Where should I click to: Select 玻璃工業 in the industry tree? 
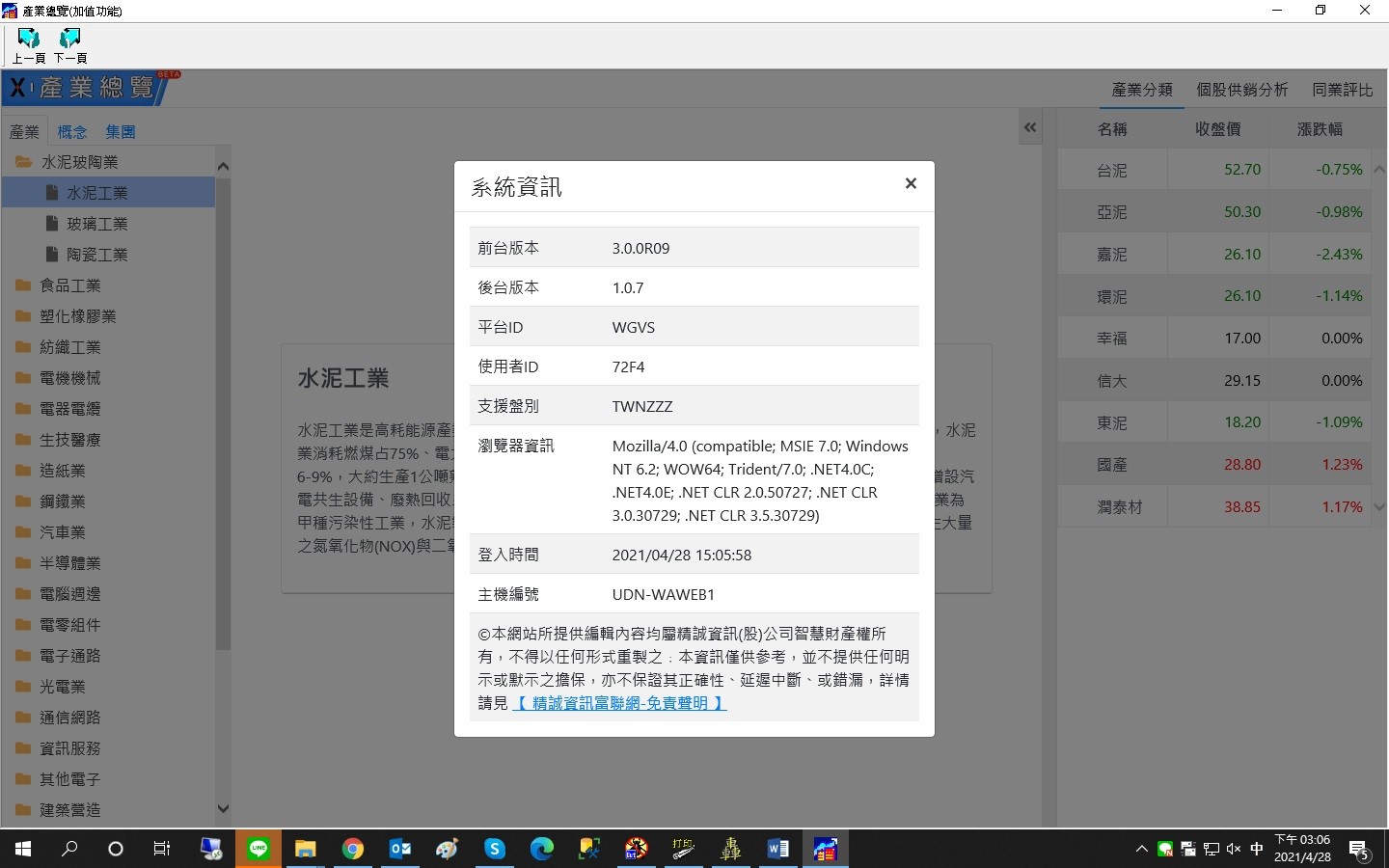[96, 224]
